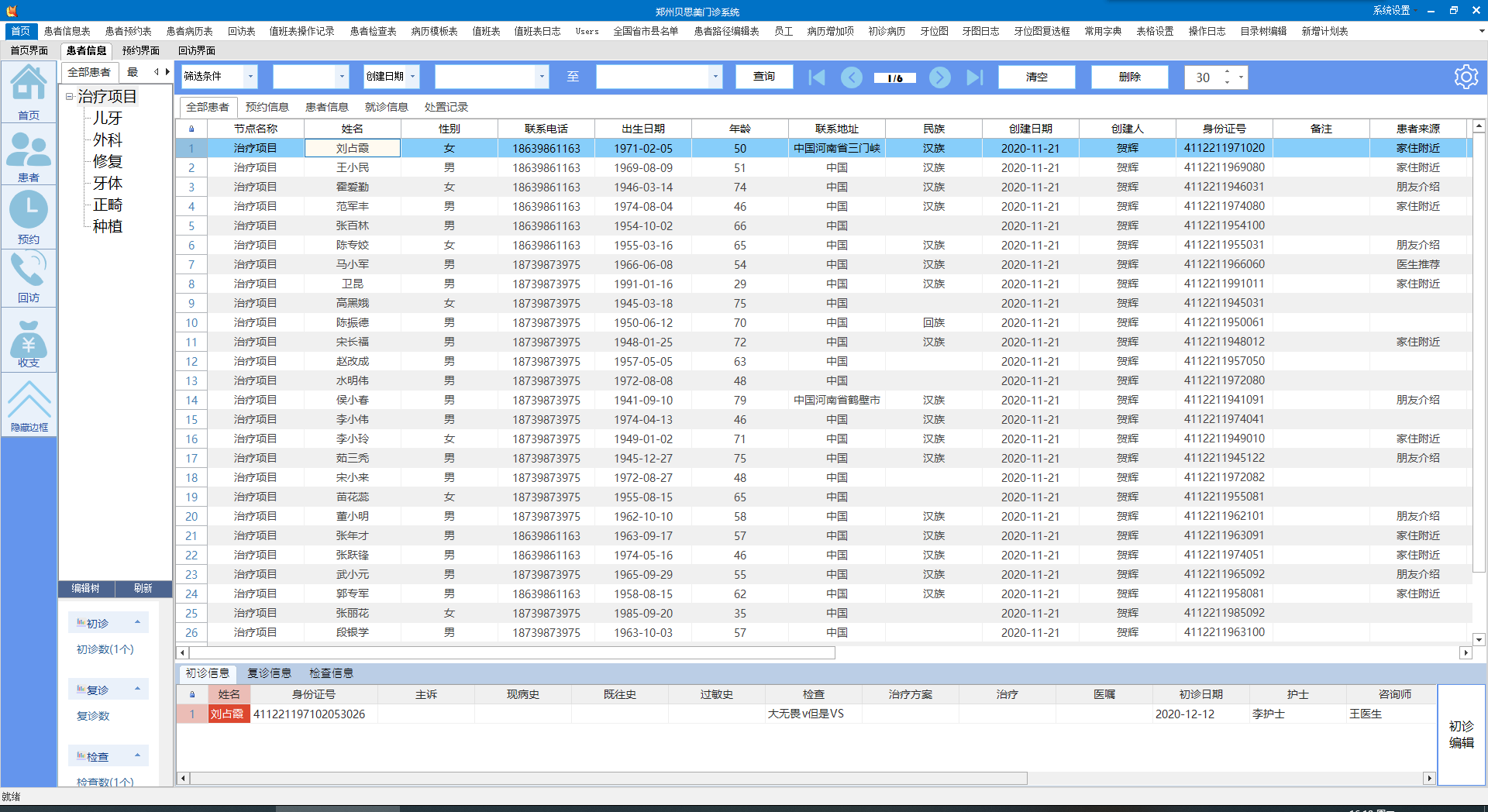The image size is (1488, 812).
Task: Click lock icon in patient table header
Action: tap(191, 129)
